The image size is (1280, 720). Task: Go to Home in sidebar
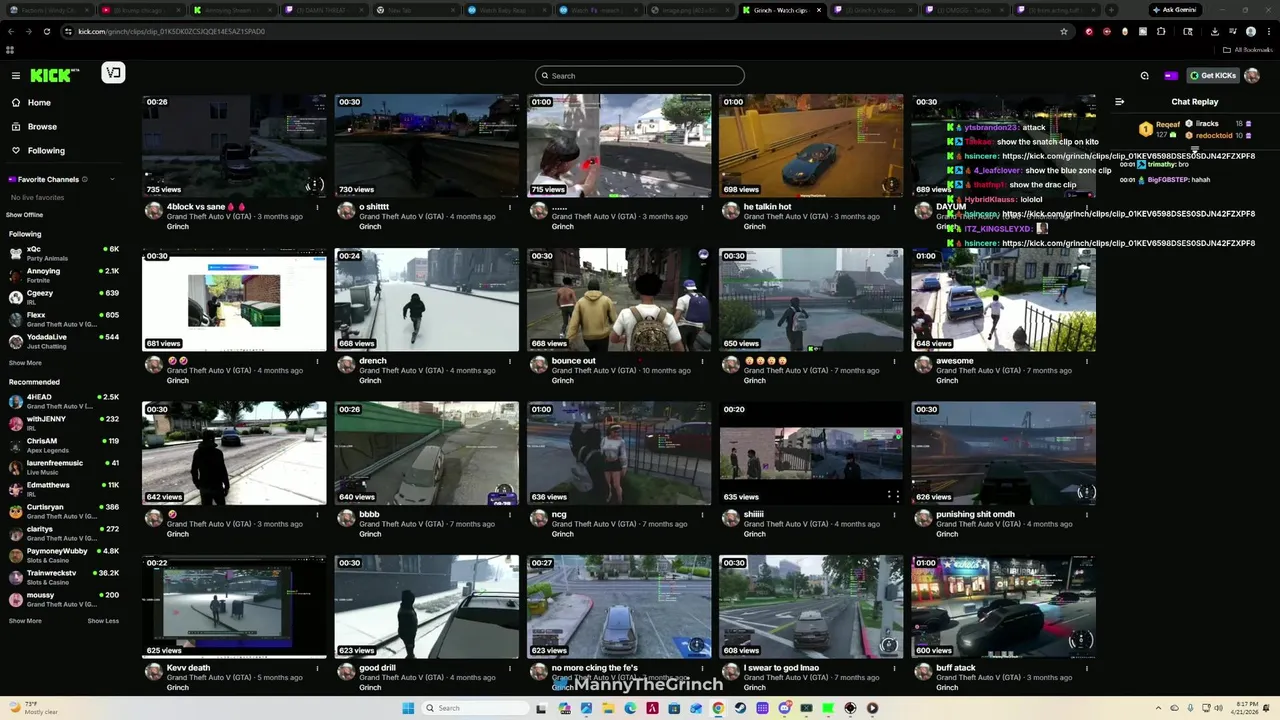(x=39, y=103)
